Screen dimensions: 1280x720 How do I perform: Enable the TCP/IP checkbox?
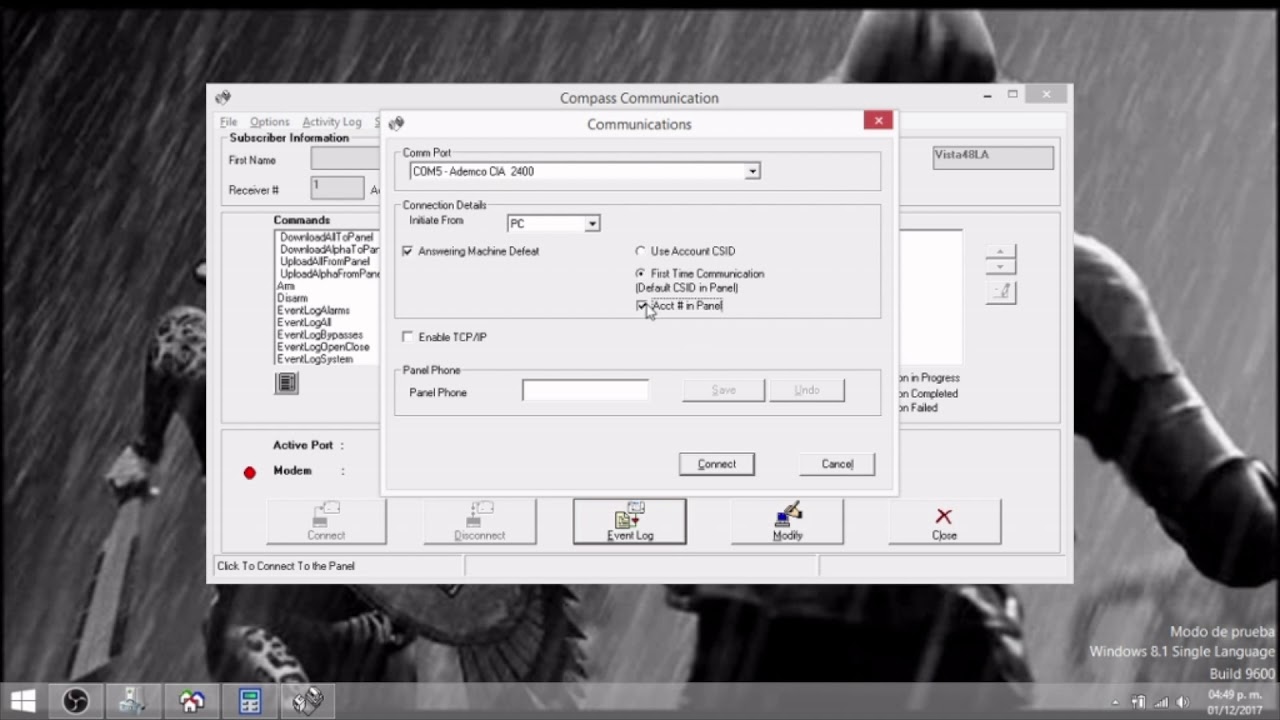(x=408, y=337)
